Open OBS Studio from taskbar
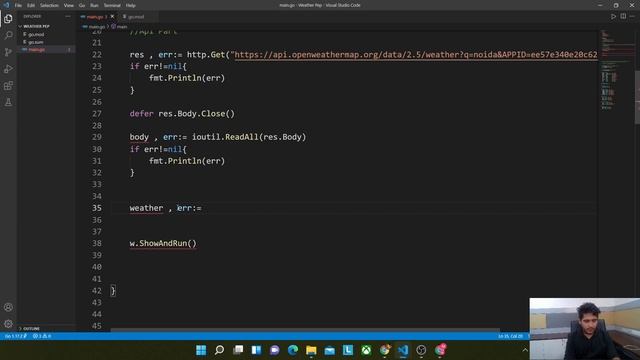The width and height of the screenshot is (640, 360). click(x=421, y=350)
